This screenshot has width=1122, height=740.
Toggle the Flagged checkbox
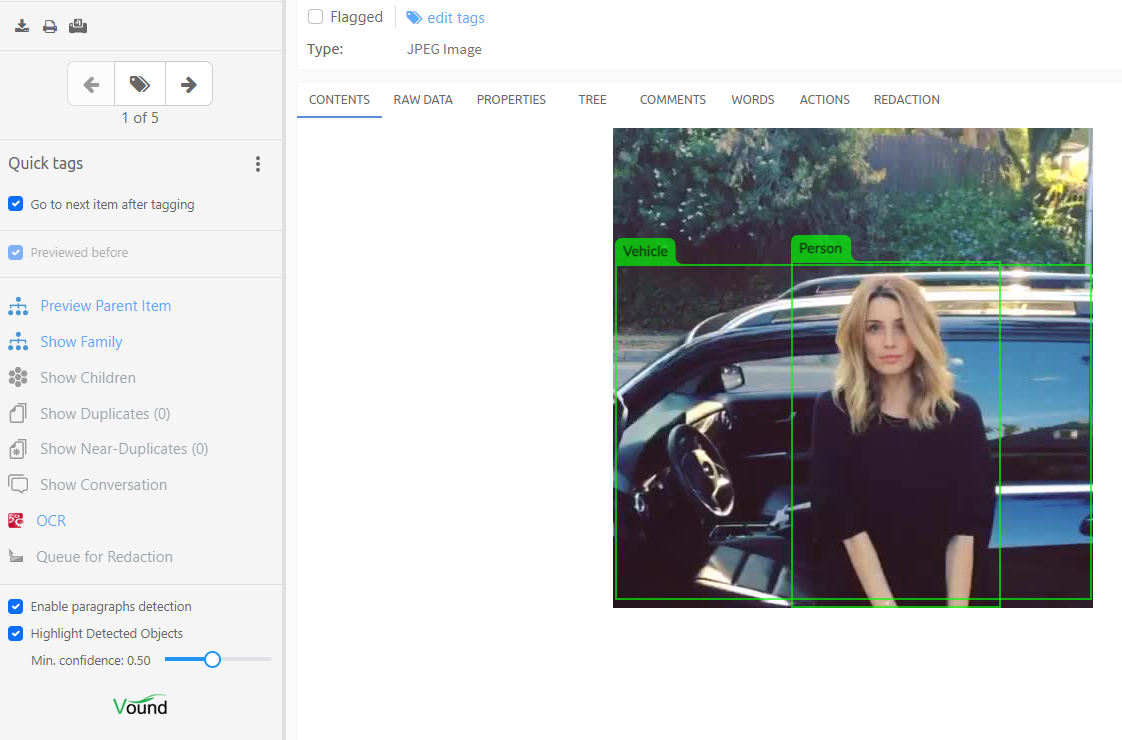click(316, 17)
